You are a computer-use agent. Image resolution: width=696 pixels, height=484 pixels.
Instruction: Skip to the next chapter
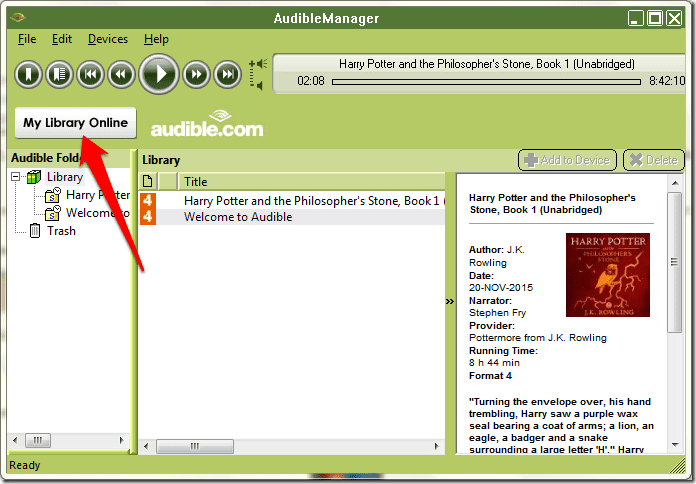[x=227, y=74]
